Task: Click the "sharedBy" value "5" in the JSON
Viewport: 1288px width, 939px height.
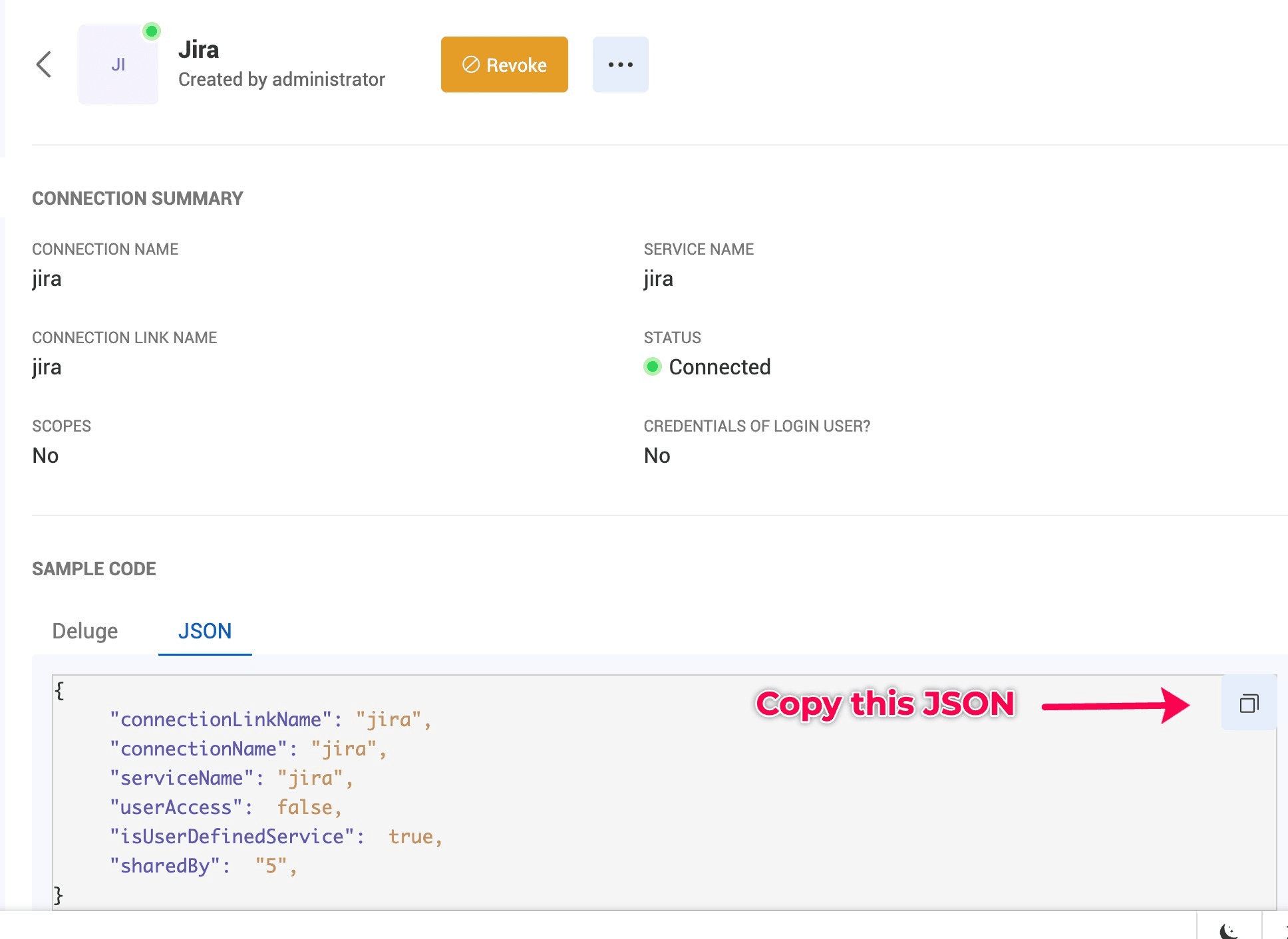Action: pyautogui.click(x=271, y=866)
